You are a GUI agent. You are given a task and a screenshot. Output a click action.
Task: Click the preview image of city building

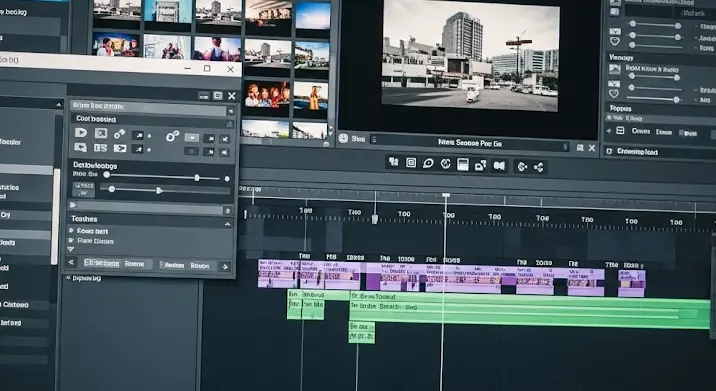pyautogui.click(x=471, y=55)
